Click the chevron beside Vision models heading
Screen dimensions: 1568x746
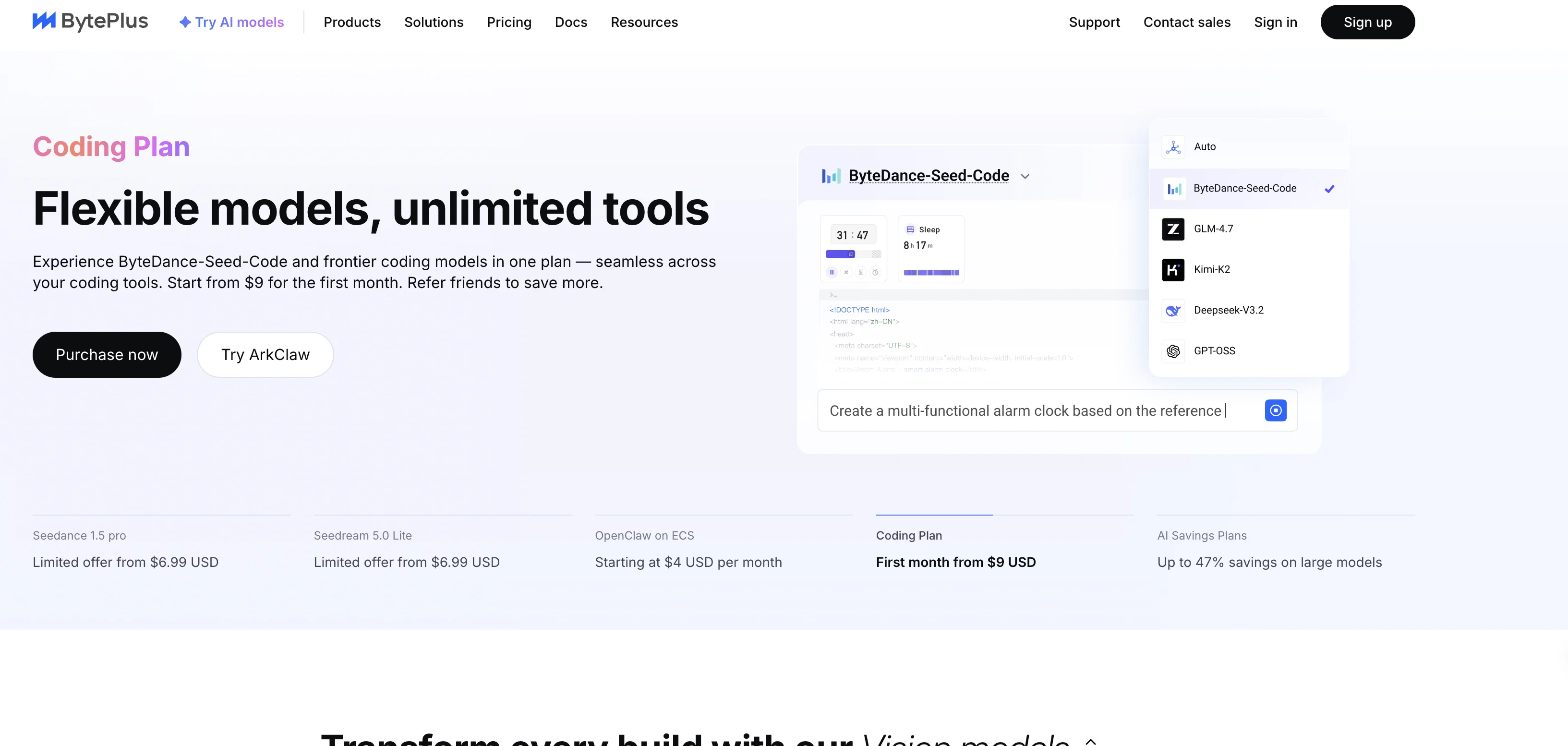click(1091, 741)
